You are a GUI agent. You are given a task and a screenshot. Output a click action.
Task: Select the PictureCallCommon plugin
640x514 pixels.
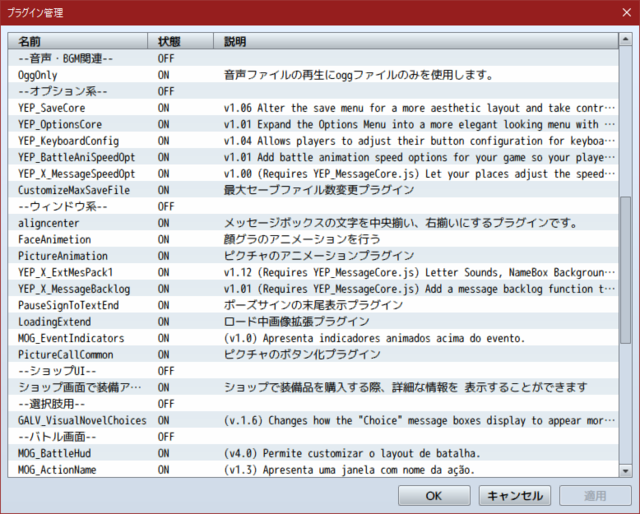point(313,354)
